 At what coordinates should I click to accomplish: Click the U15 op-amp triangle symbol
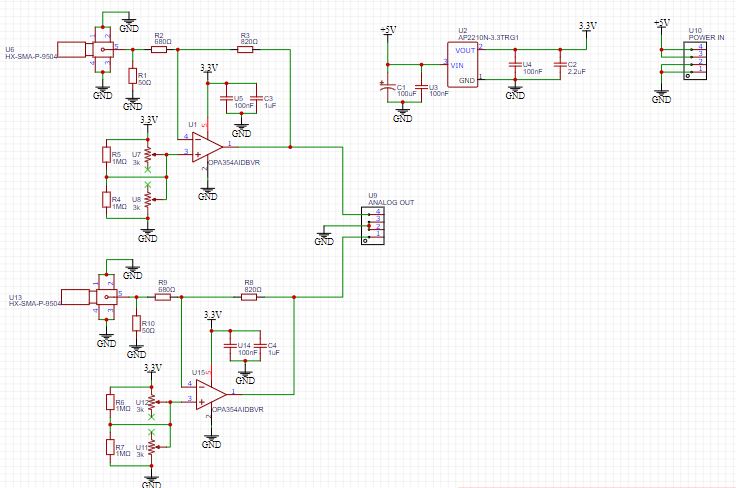point(210,396)
